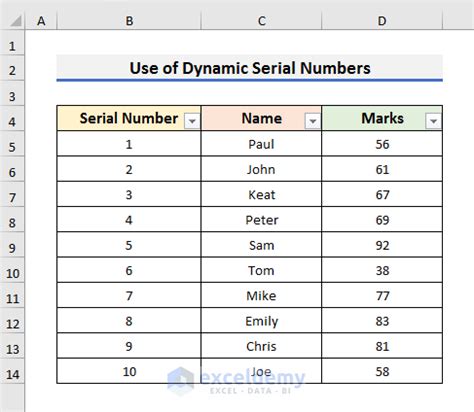Screen dimensions: 474x412
Task: Click the 'Marks' header cell text
Action: (382, 118)
